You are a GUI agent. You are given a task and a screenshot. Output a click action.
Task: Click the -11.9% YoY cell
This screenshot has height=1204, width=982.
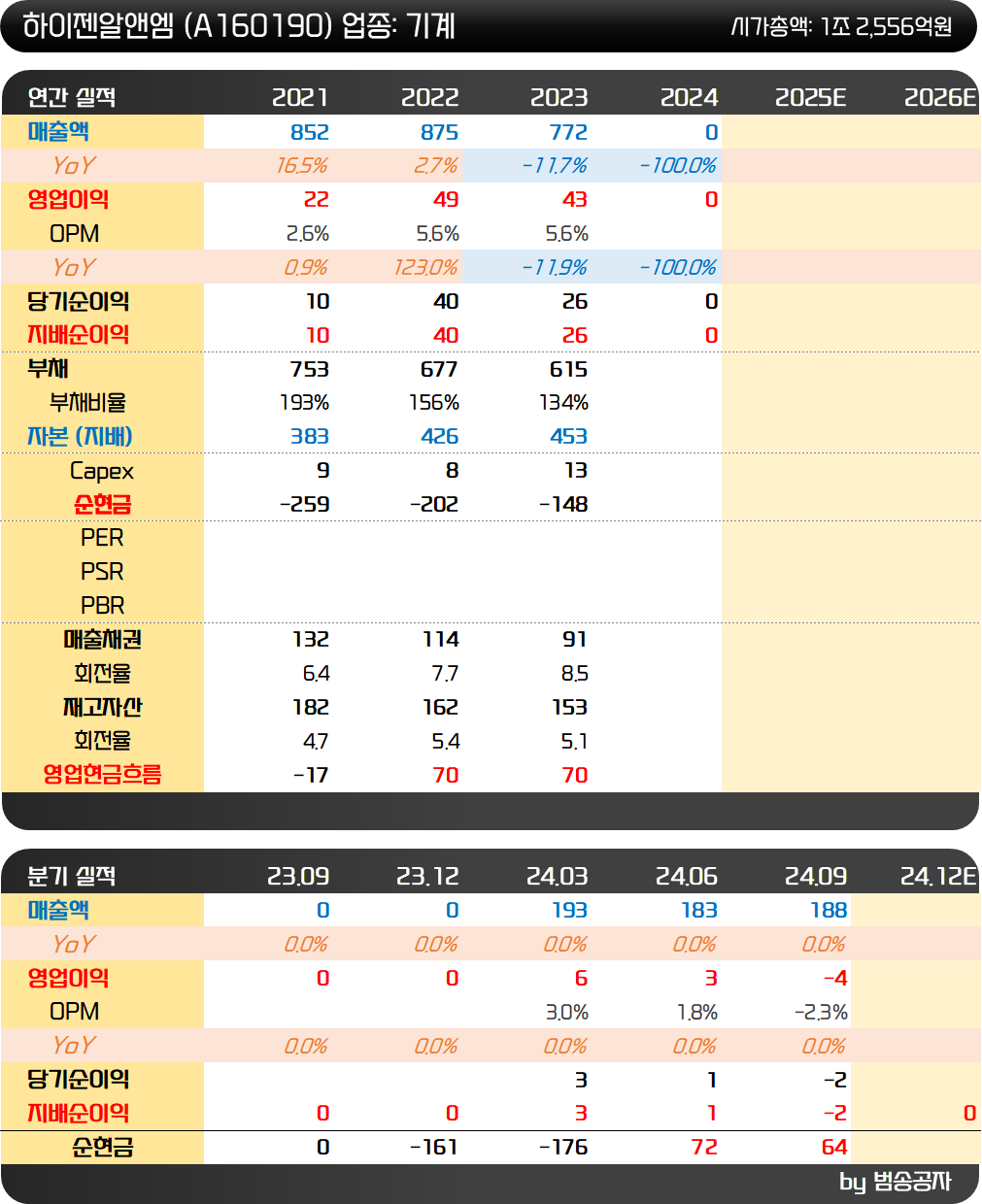(555, 267)
